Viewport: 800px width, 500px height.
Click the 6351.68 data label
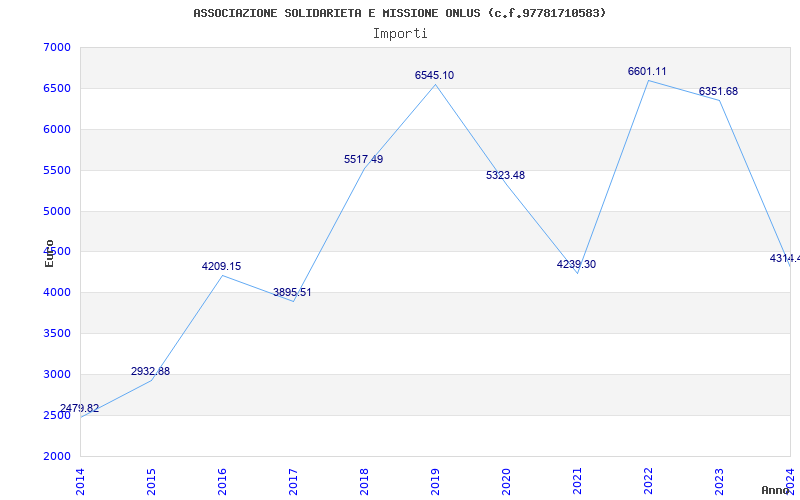click(x=718, y=91)
